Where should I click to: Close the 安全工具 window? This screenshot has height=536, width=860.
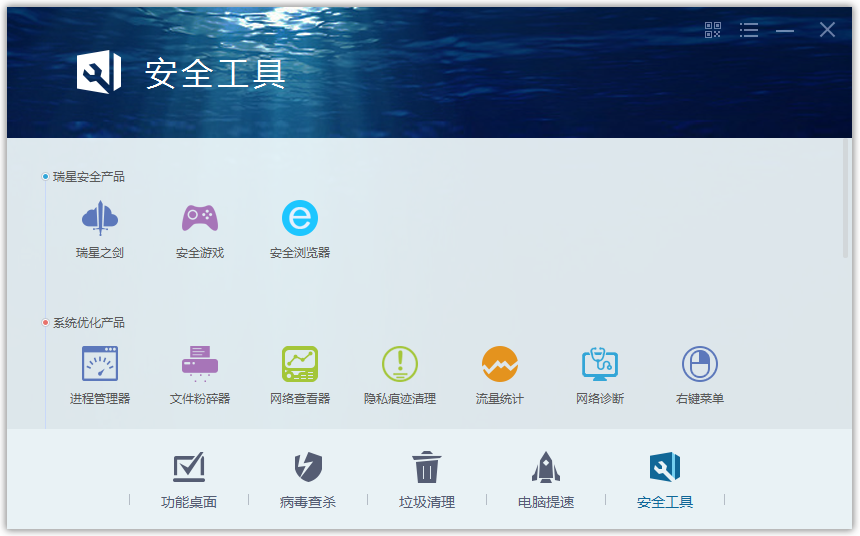(x=827, y=30)
